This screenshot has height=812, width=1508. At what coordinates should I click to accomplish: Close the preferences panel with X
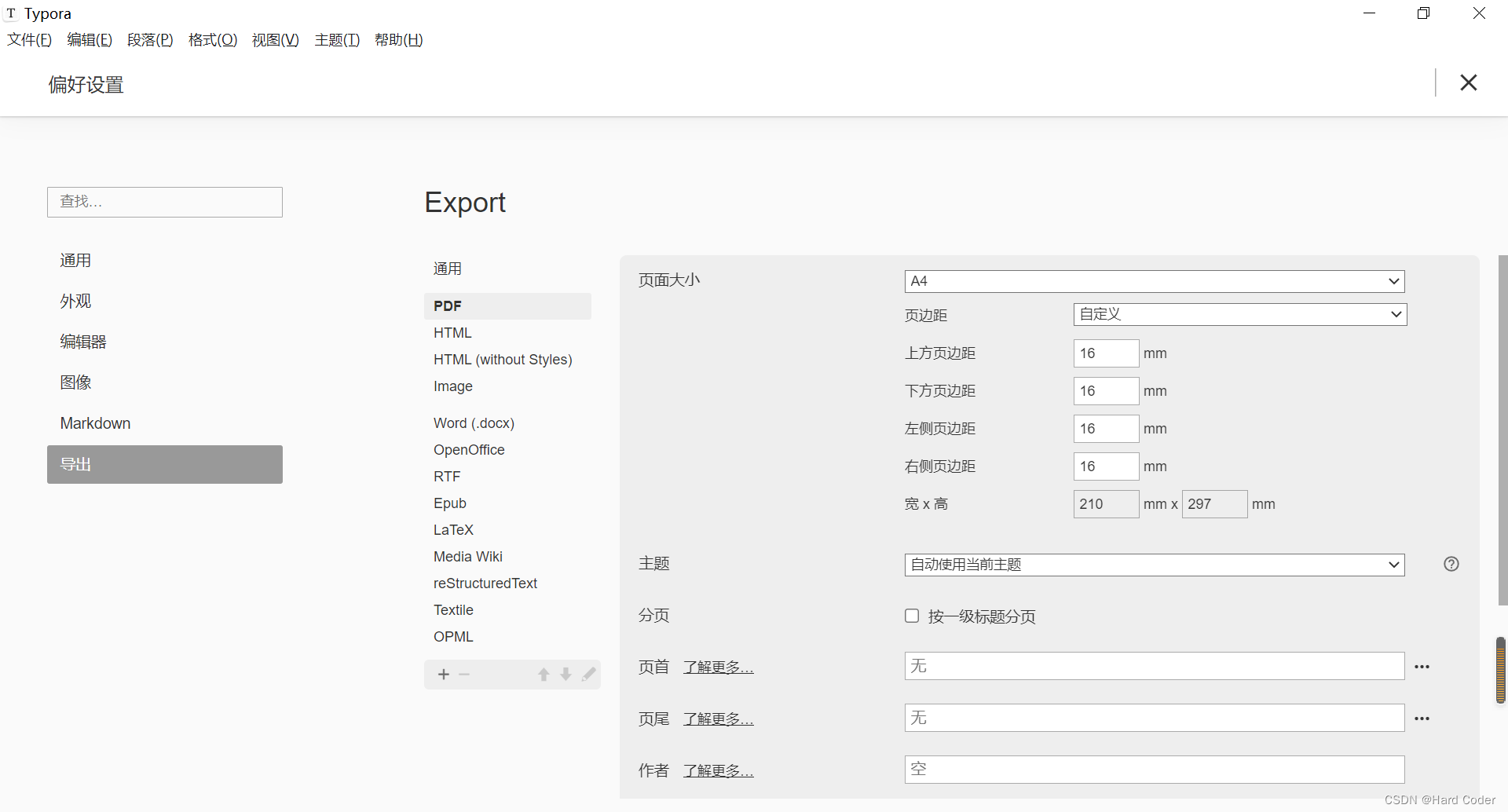[1468, 82]
